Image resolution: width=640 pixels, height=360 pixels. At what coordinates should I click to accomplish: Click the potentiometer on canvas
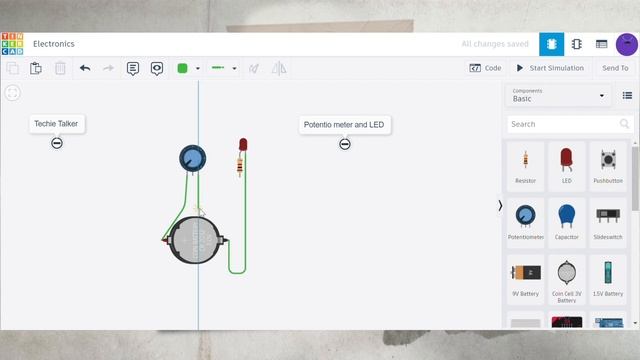[193, 159]
